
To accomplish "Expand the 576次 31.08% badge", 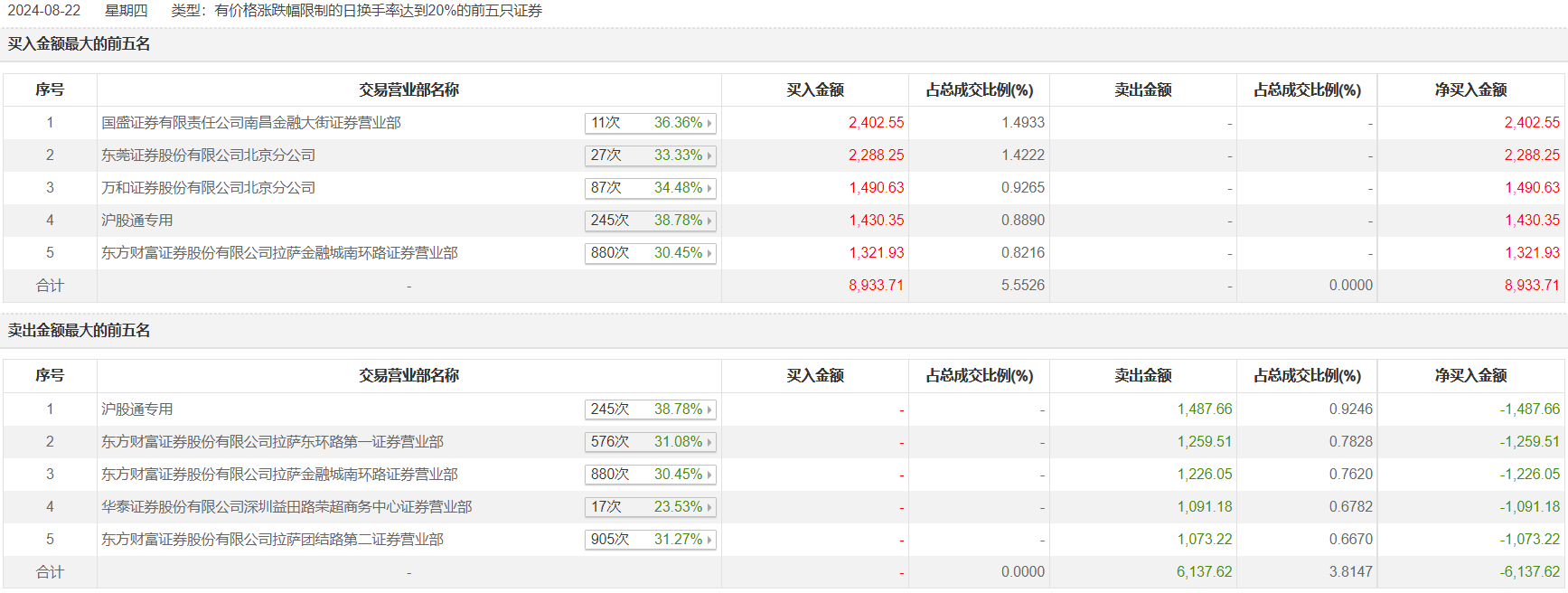I will click(650, 442).
